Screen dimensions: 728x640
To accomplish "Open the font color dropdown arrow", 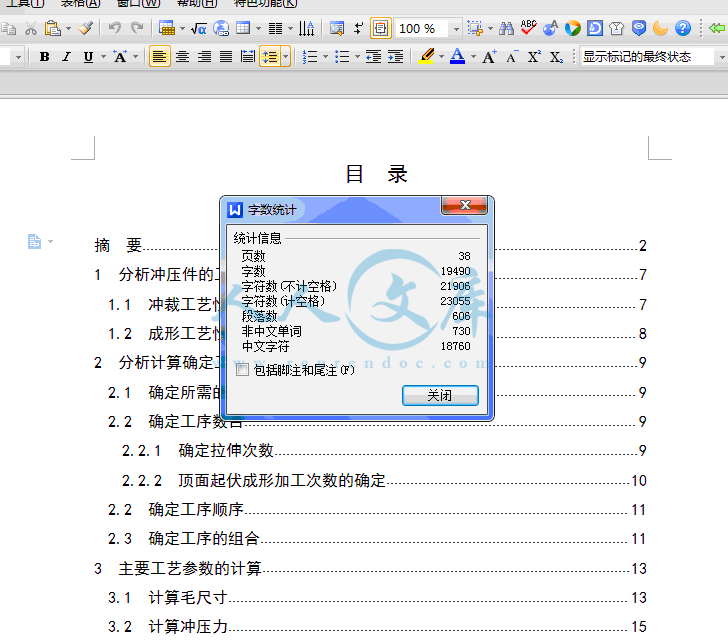I will [474, 57].
